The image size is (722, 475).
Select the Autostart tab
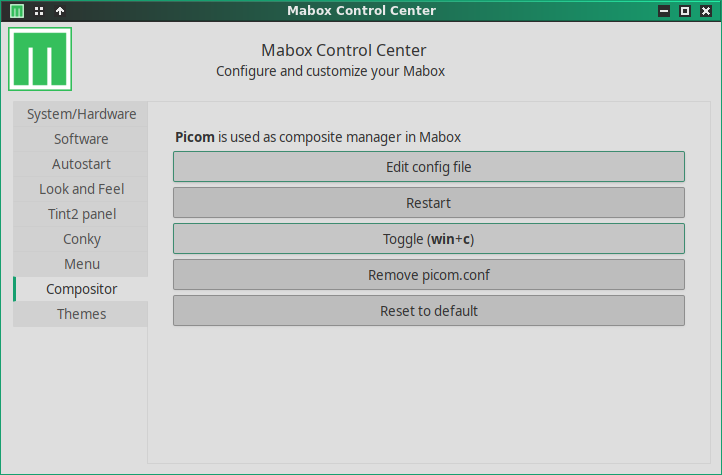coord(81,164)
